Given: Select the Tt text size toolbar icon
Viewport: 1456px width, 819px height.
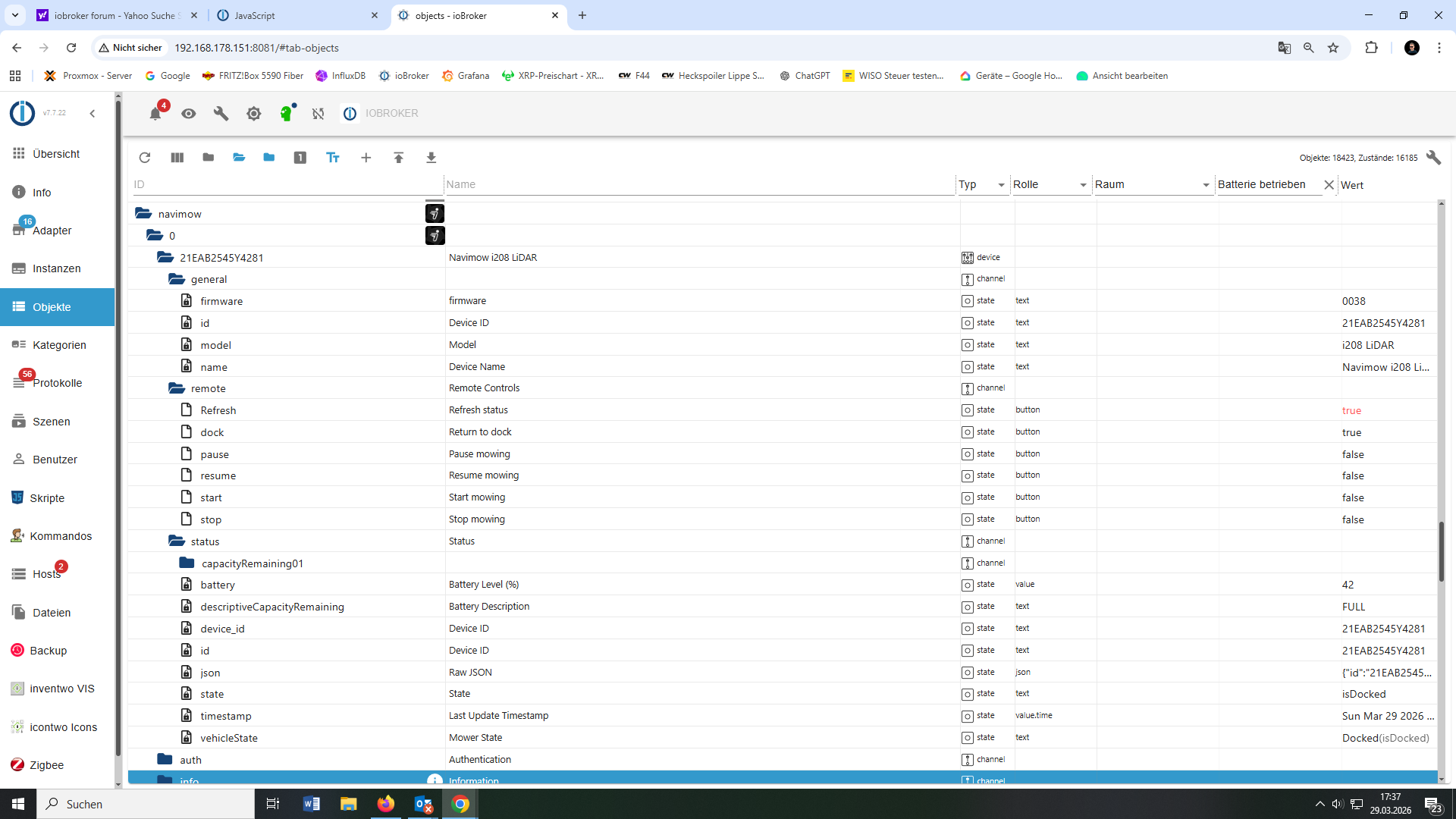Looking at the screenshot, I should [x=333, y=158].
